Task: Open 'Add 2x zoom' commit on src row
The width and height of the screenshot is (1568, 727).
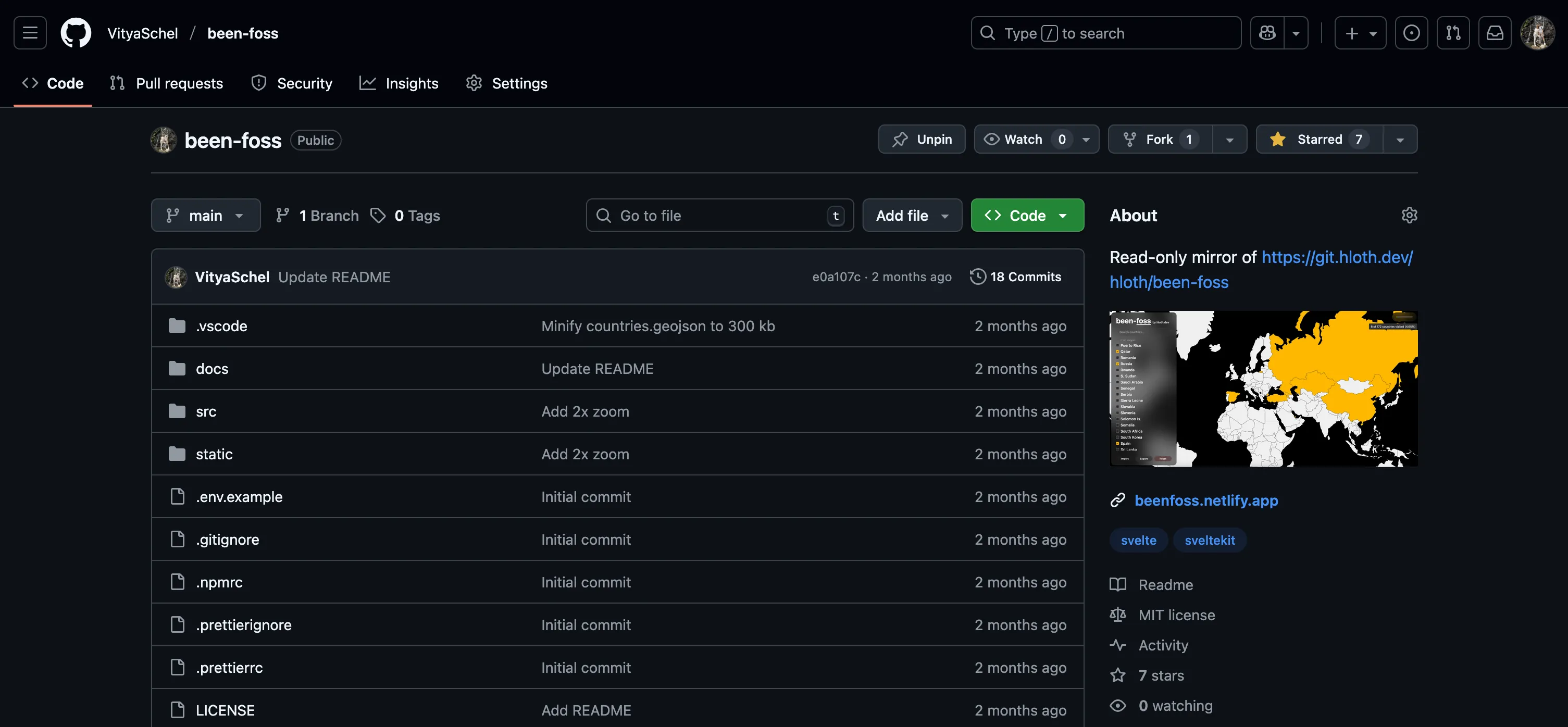Action: coord(585,411)
